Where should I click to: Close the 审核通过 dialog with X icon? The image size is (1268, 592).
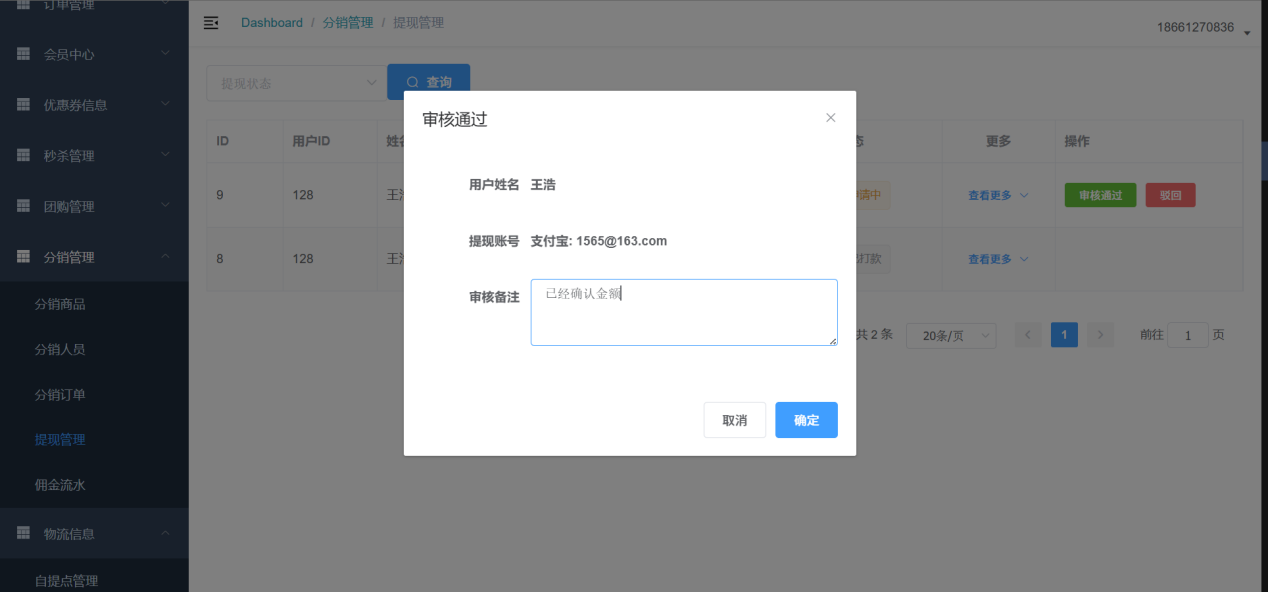coord(830,118)
